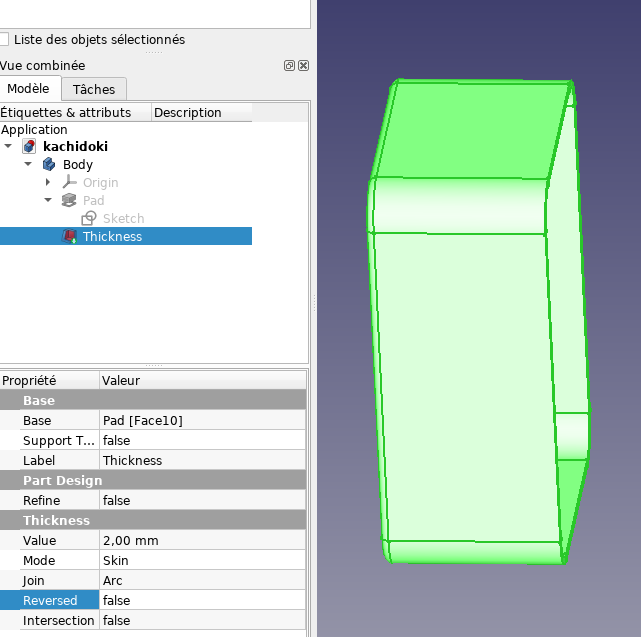Select the Origin item label
The height and width of the screenshot is (637, 641).
(101, 182)
